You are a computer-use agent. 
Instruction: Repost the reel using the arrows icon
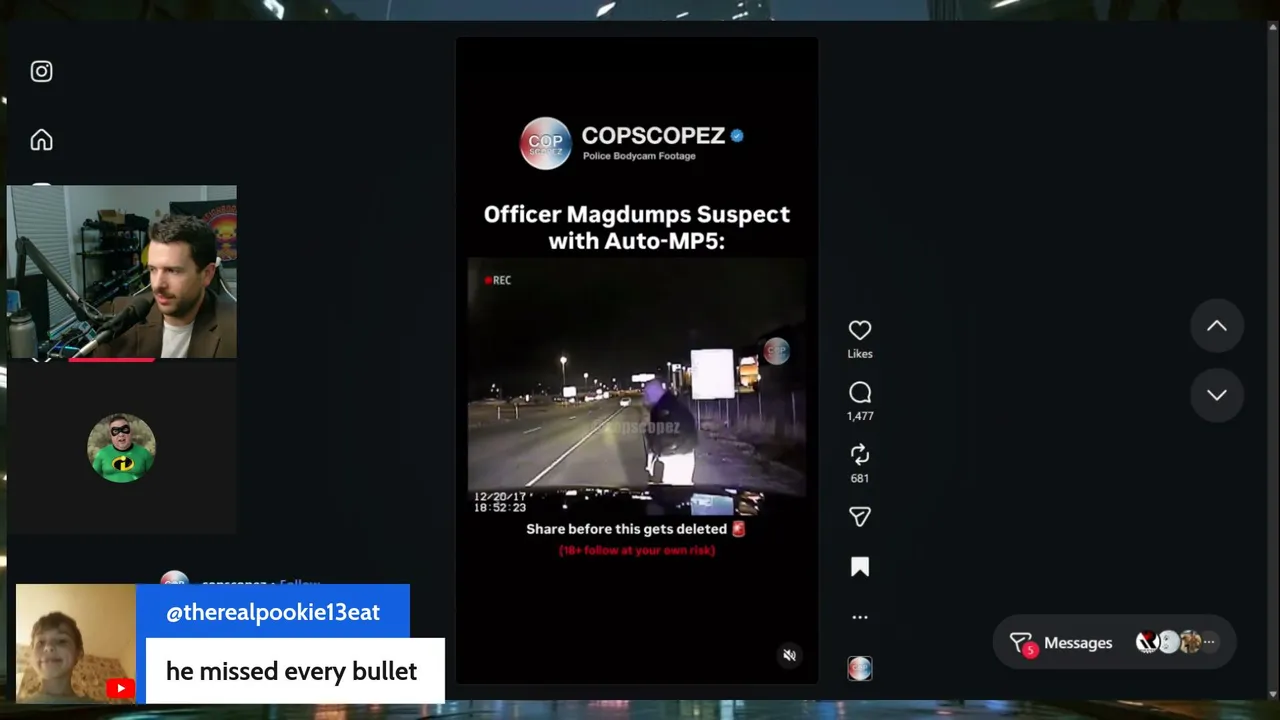coord(860,455)
